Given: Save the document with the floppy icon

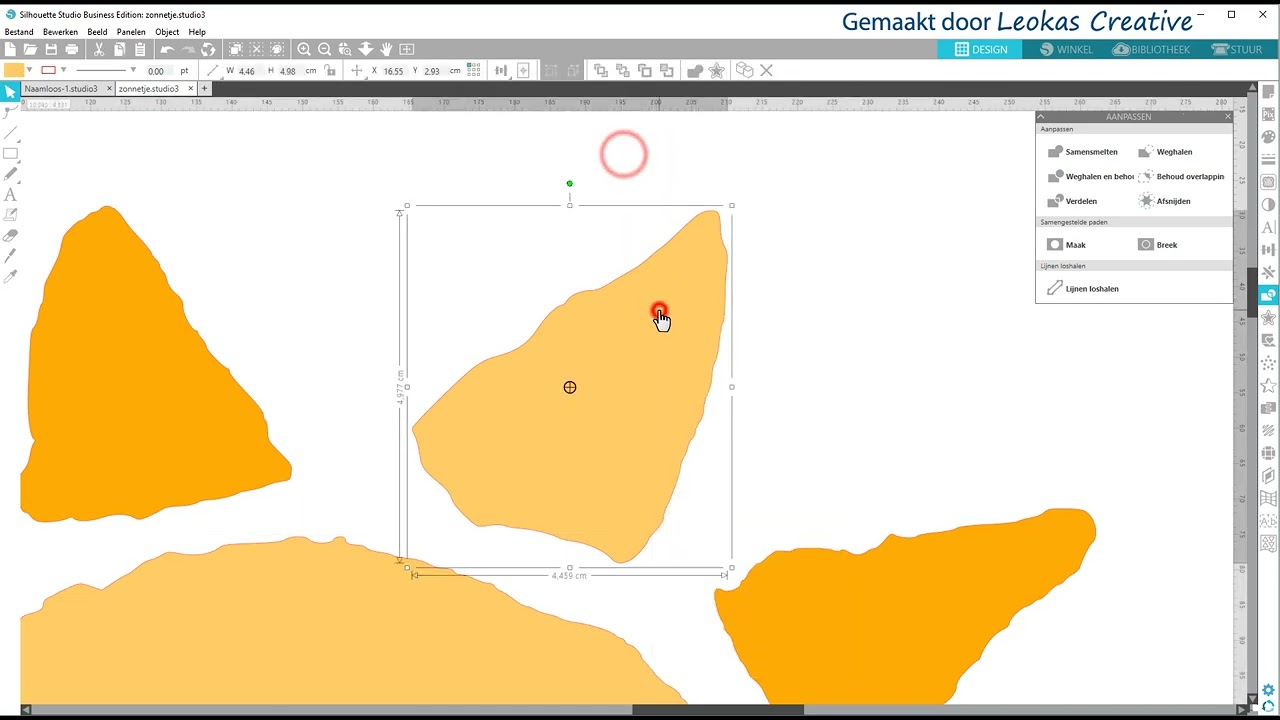Looking at the screenshot, I should click(51, 49).
